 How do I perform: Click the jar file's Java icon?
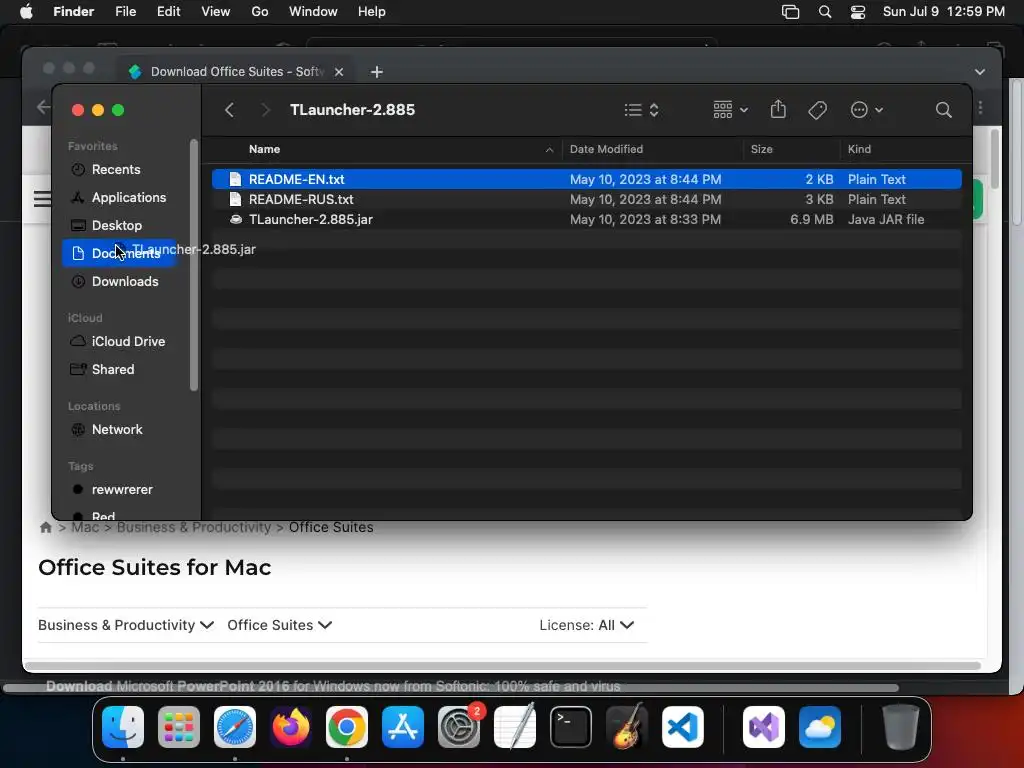coord(236,219)
